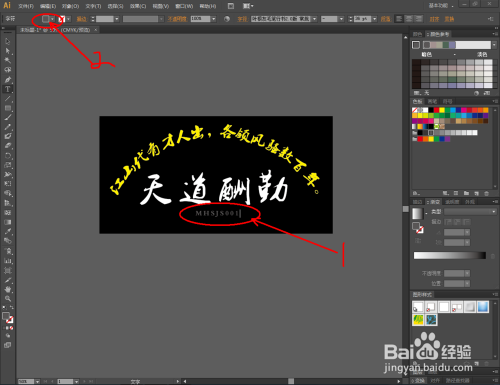Open the 编辑(E) menu
This screenshot has width=500, height=385.
click(x=48, y=6)
